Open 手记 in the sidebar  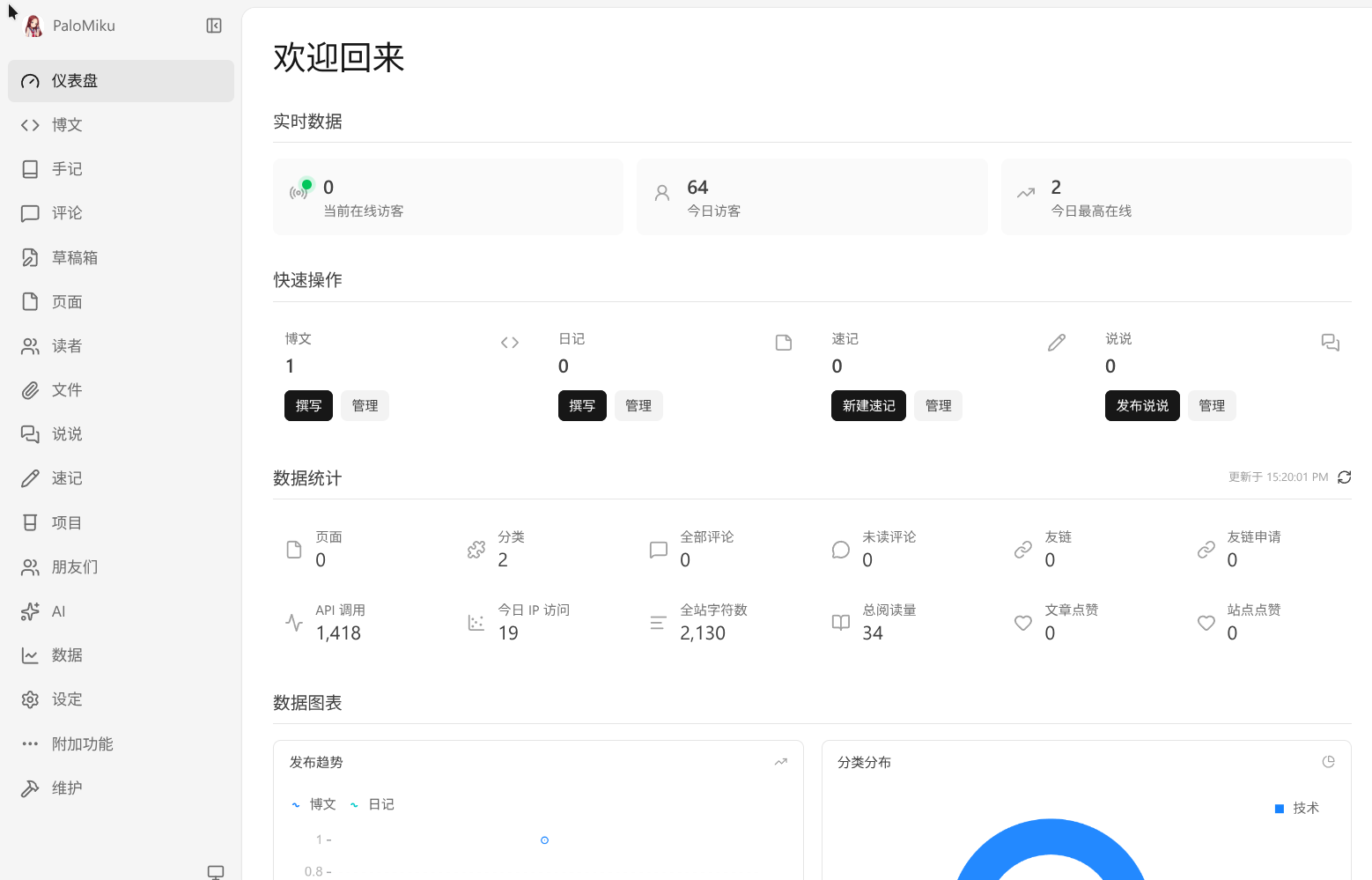click(121, 169)
